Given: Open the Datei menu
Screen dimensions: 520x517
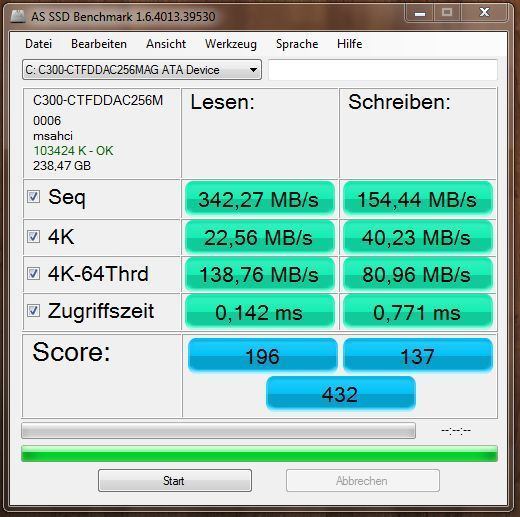Looking at the screenshot, I should point(38,44).
